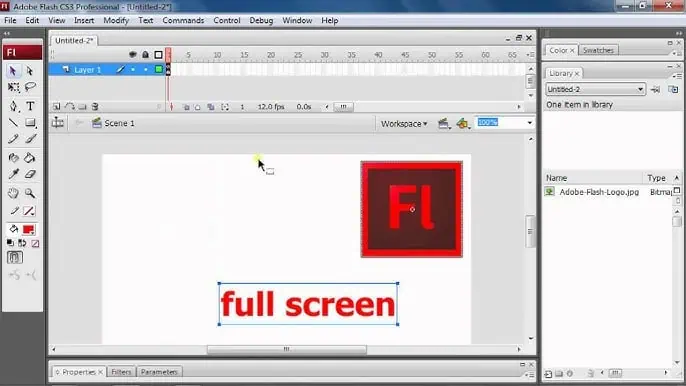Open Library panel options menu

coord(676,76)
